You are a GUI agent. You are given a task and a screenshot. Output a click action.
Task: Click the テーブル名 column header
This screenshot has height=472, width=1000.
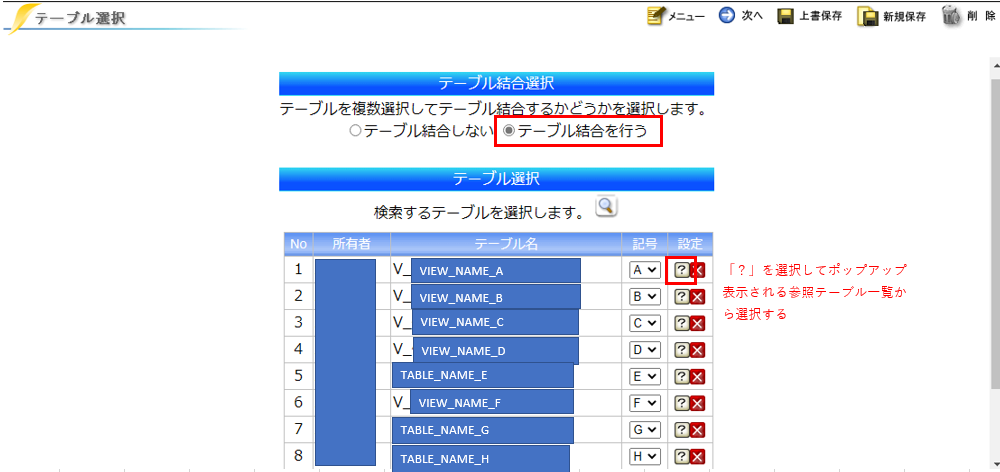click(506, 244)
